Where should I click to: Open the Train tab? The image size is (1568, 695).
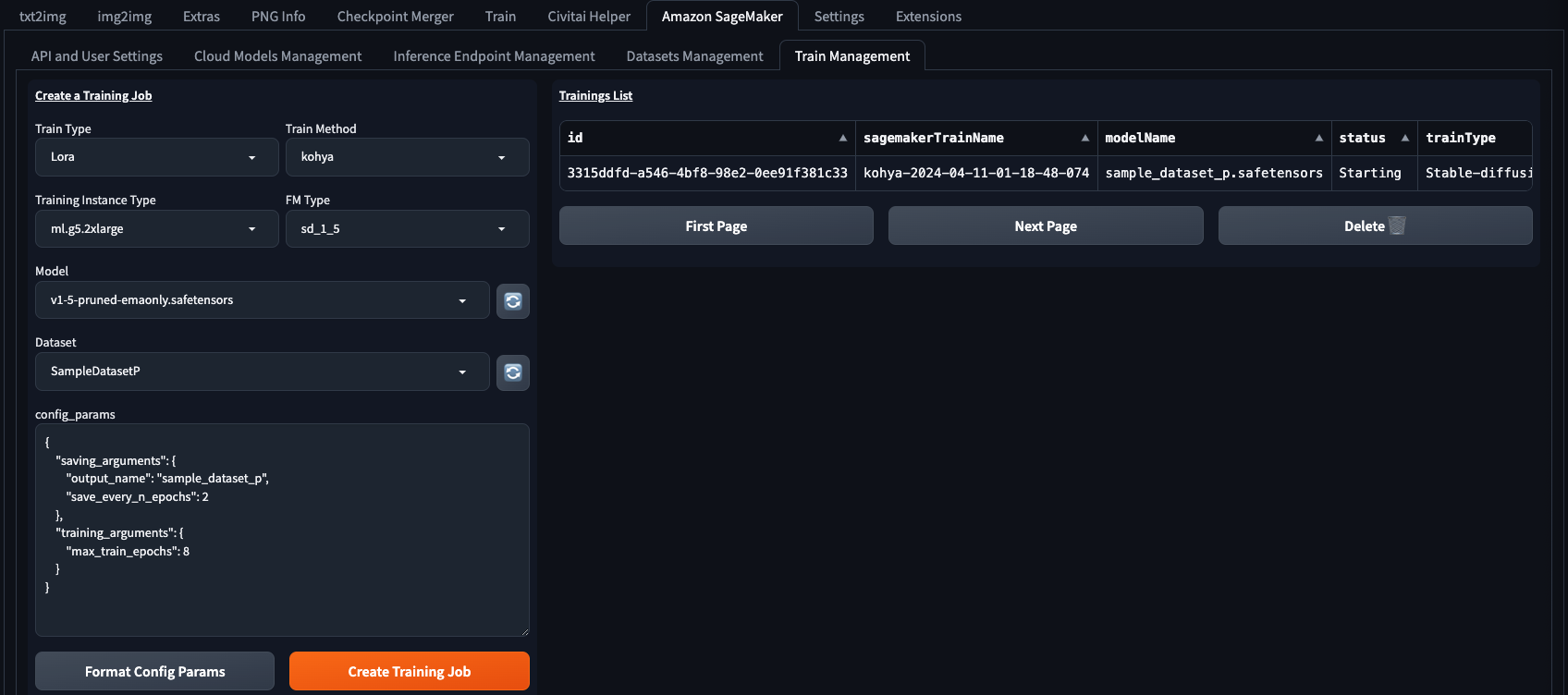501,17
